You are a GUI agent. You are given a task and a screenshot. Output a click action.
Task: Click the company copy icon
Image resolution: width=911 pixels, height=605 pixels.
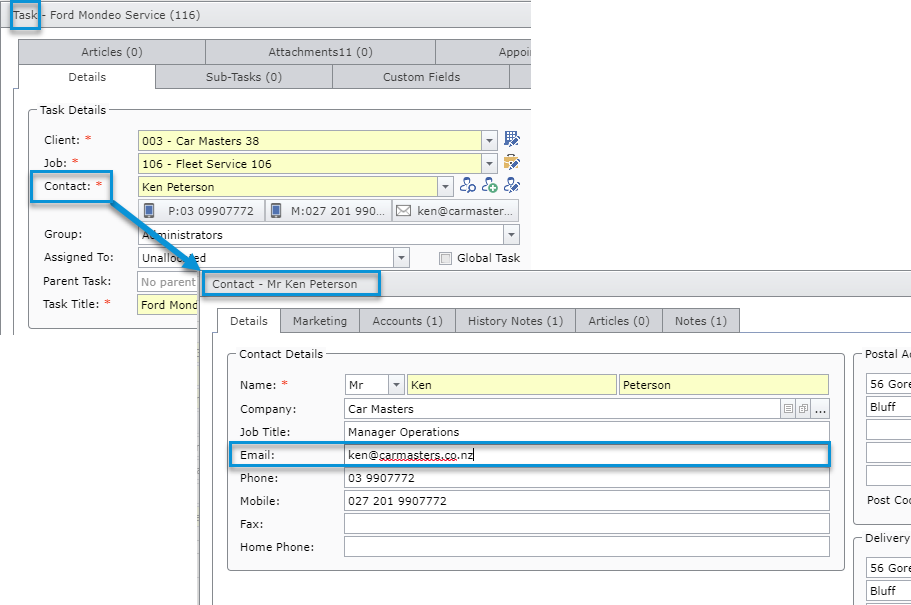(803, 409)
